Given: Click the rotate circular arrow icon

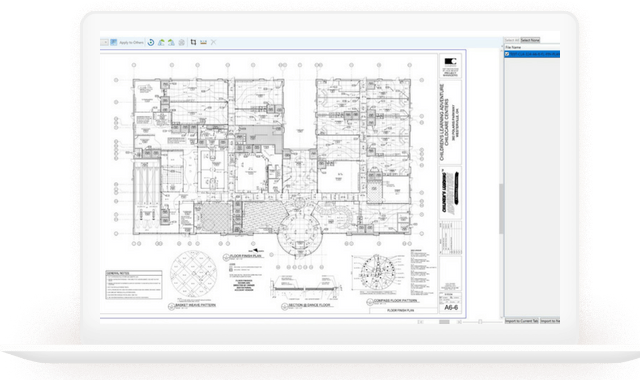Looking at the screenshot, I should tap(151, 42).
